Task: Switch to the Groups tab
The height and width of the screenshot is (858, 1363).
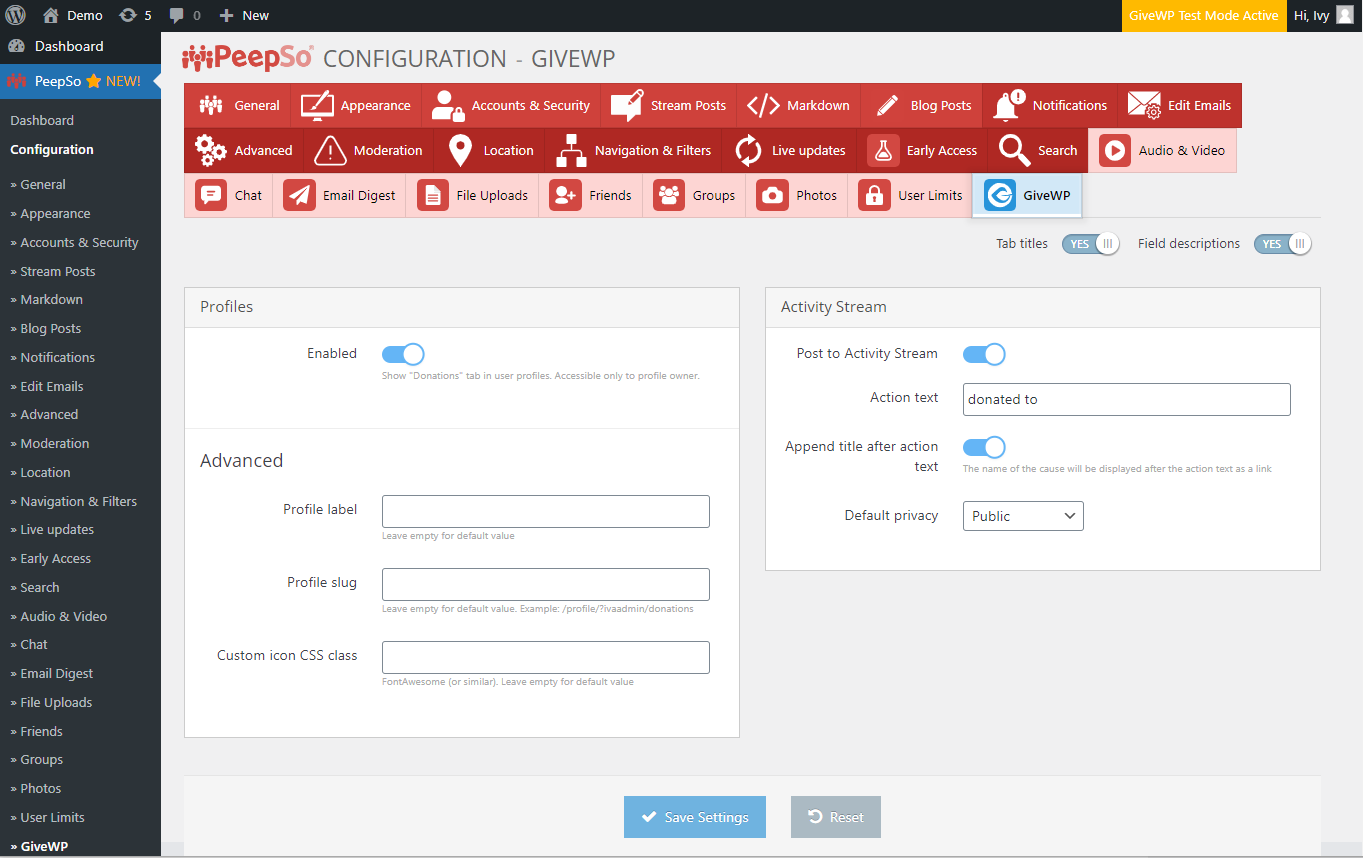Action: click(x=695, y=195)
